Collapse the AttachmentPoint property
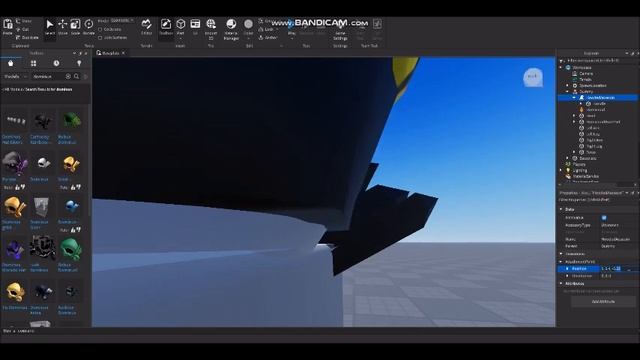 tap(561, 261)
